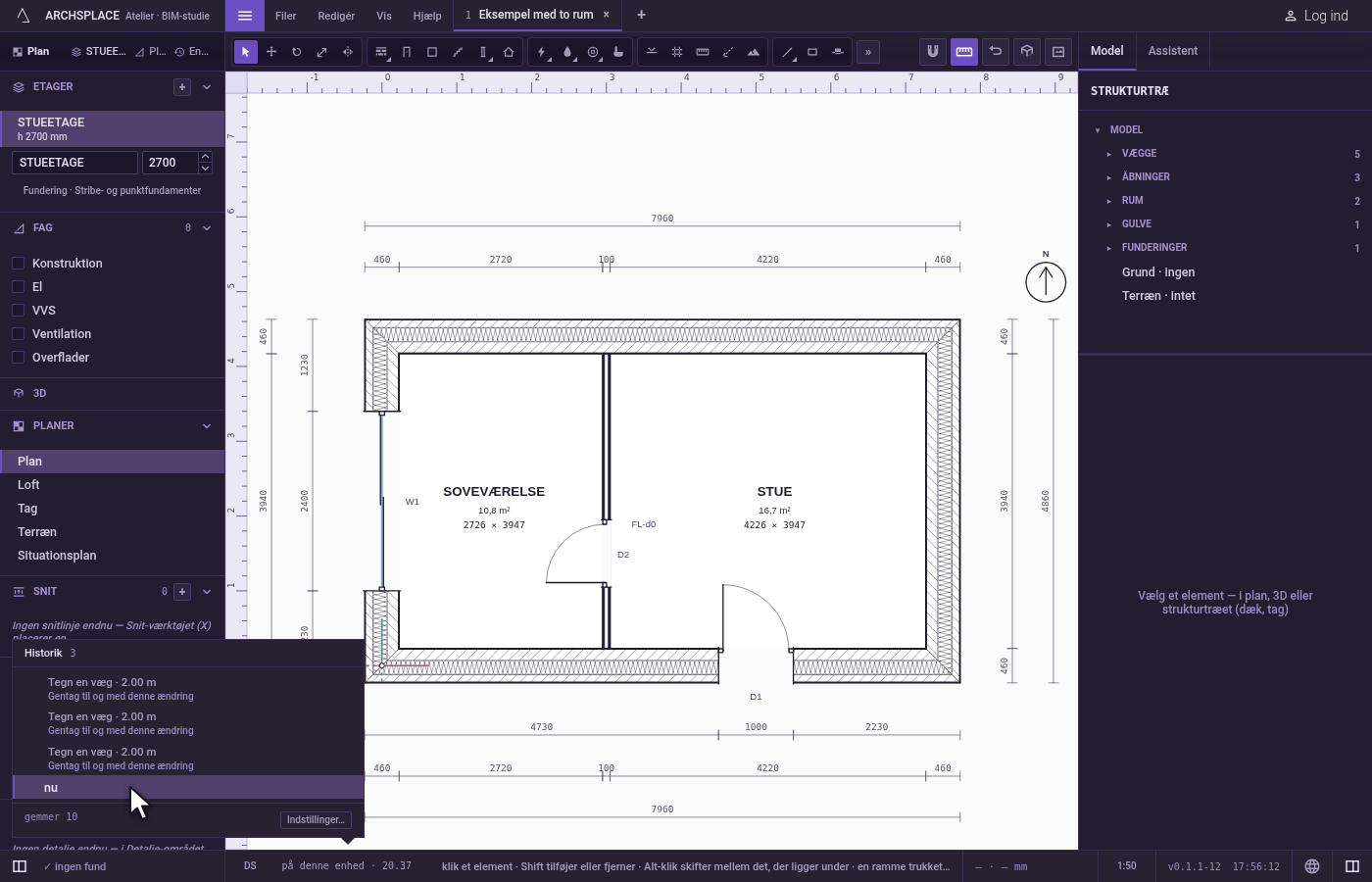The image size is (1372, 882).
Task: Expand the VÆGGE tree node
Action: tap(1109, 154)
